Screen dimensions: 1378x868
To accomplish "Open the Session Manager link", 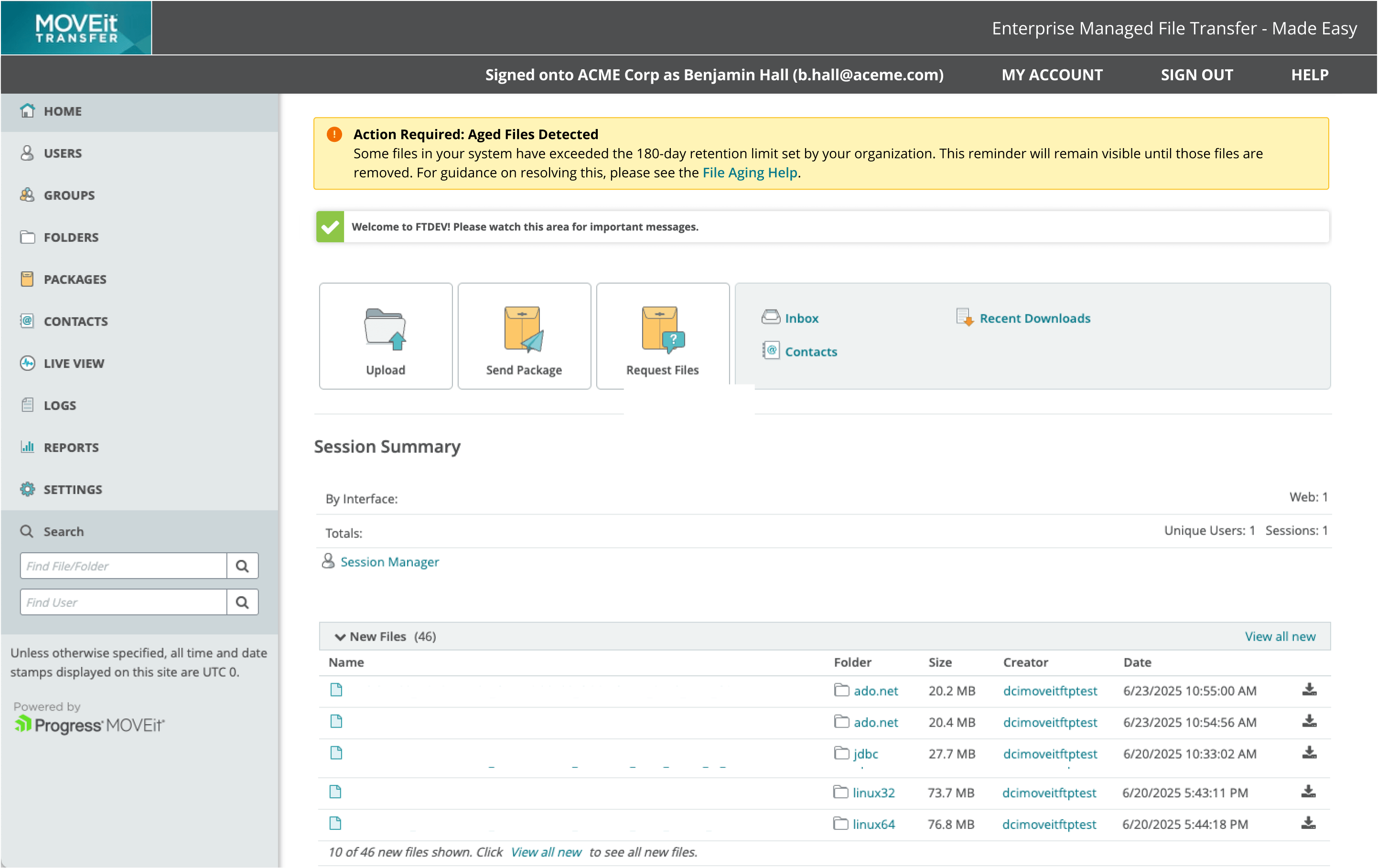I will point(389,562).
